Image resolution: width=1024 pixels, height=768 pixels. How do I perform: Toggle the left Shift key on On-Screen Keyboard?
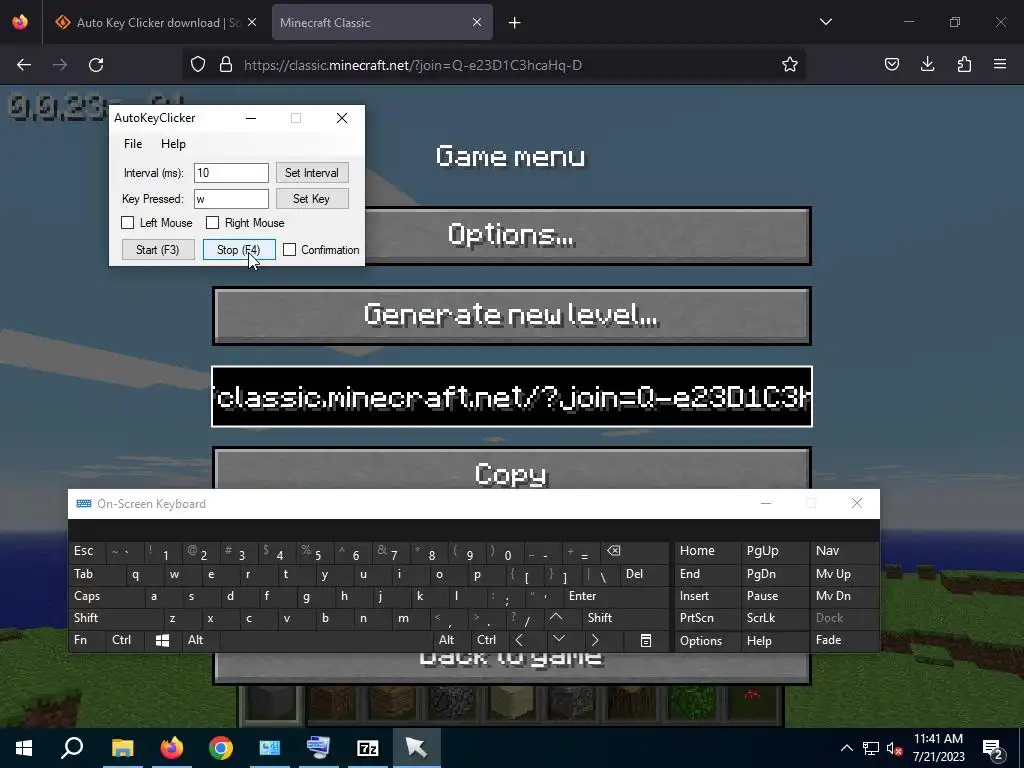coord(115,618)
